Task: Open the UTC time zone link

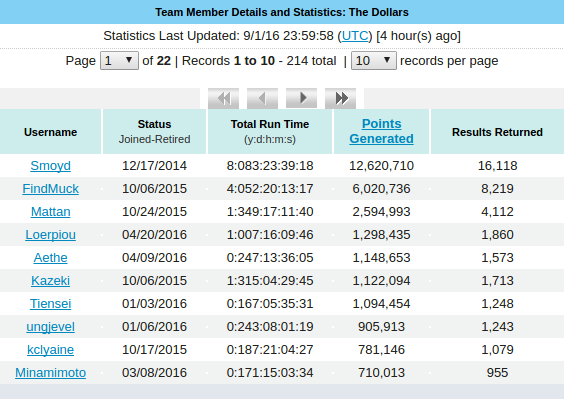Action: click(x=355, y=36)
